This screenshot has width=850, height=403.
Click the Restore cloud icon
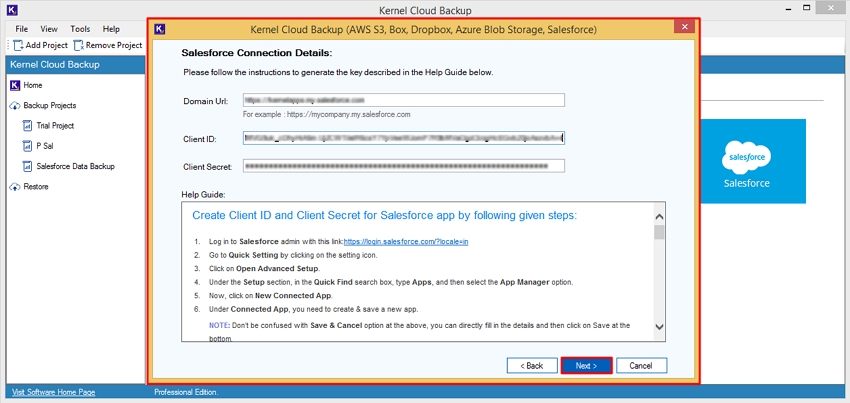coord(15,187)
